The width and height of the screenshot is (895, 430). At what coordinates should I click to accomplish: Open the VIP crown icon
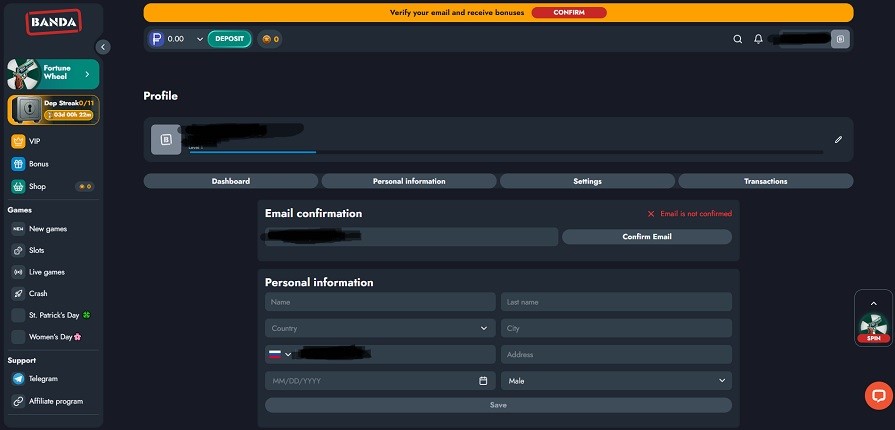coord(18,141)
